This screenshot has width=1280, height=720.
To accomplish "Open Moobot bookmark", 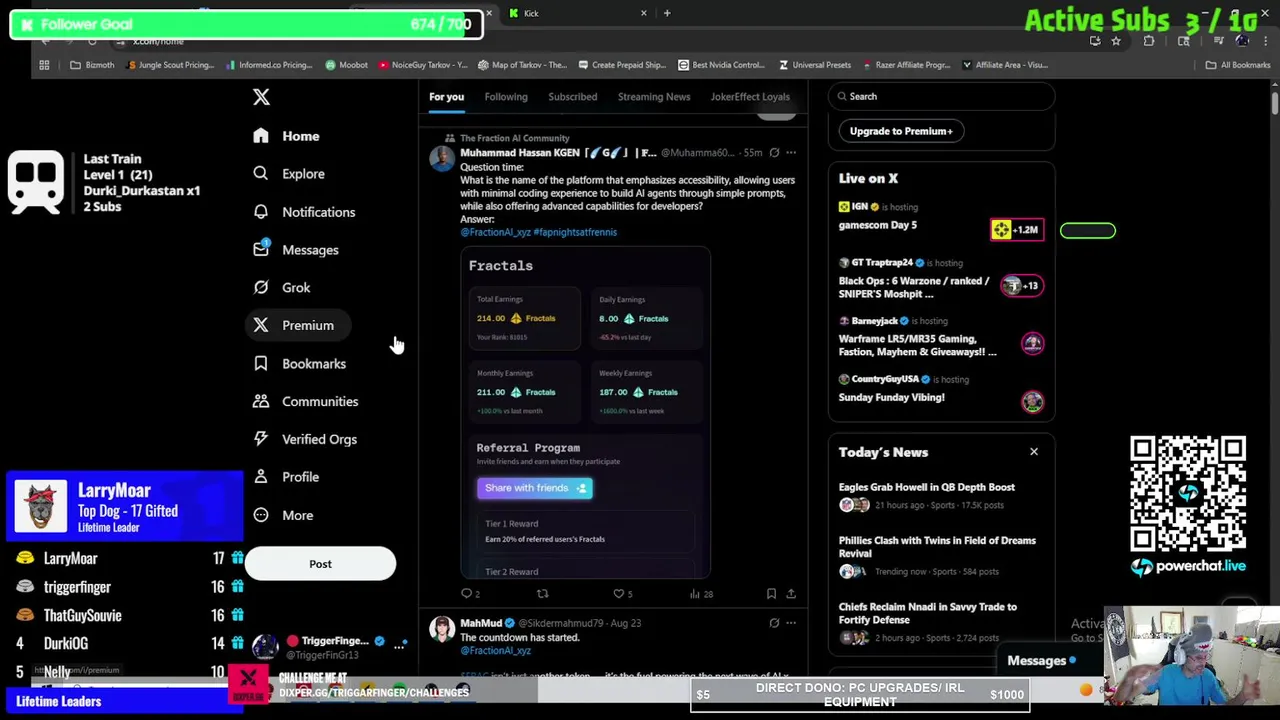I will coord(347,65).
